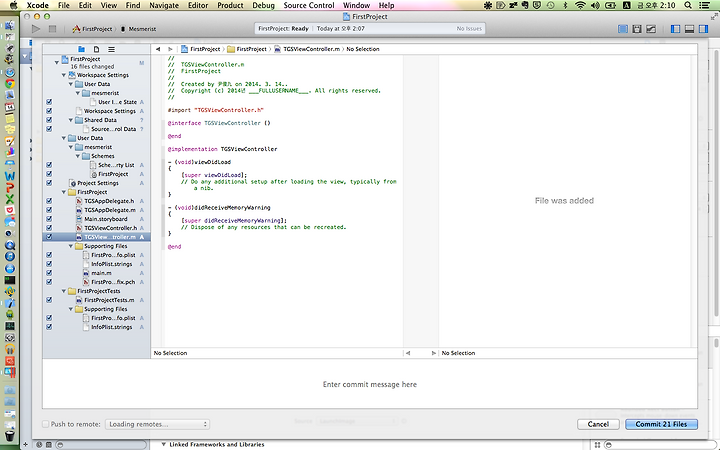The width and height of the screenshot is (720, 450).
Task: Select the Assistant editor icon in toolbar
Action: tap(637, 29)
